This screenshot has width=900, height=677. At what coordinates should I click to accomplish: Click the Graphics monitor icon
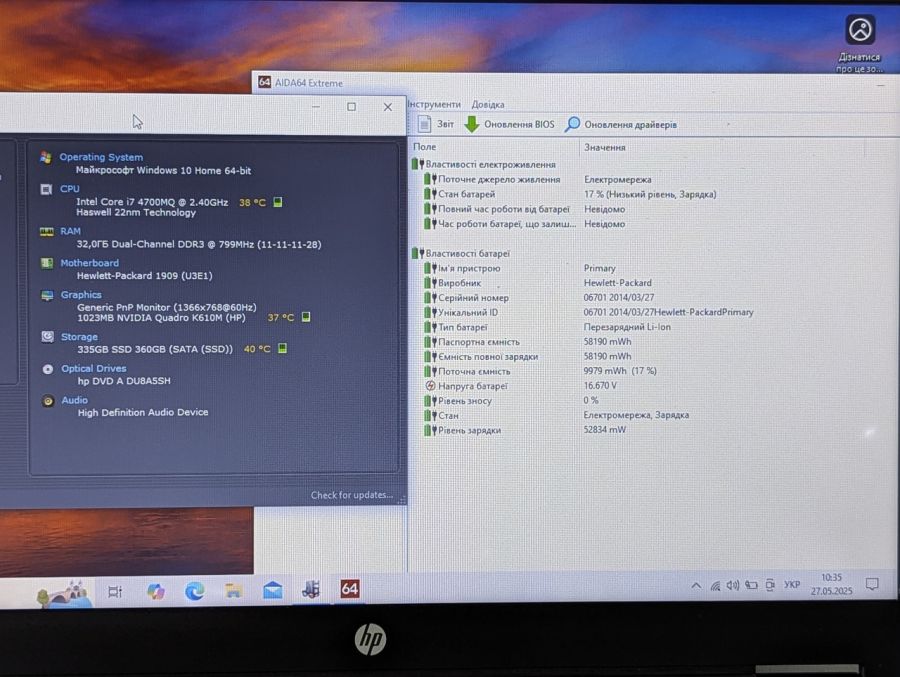[x=47, y=295]
